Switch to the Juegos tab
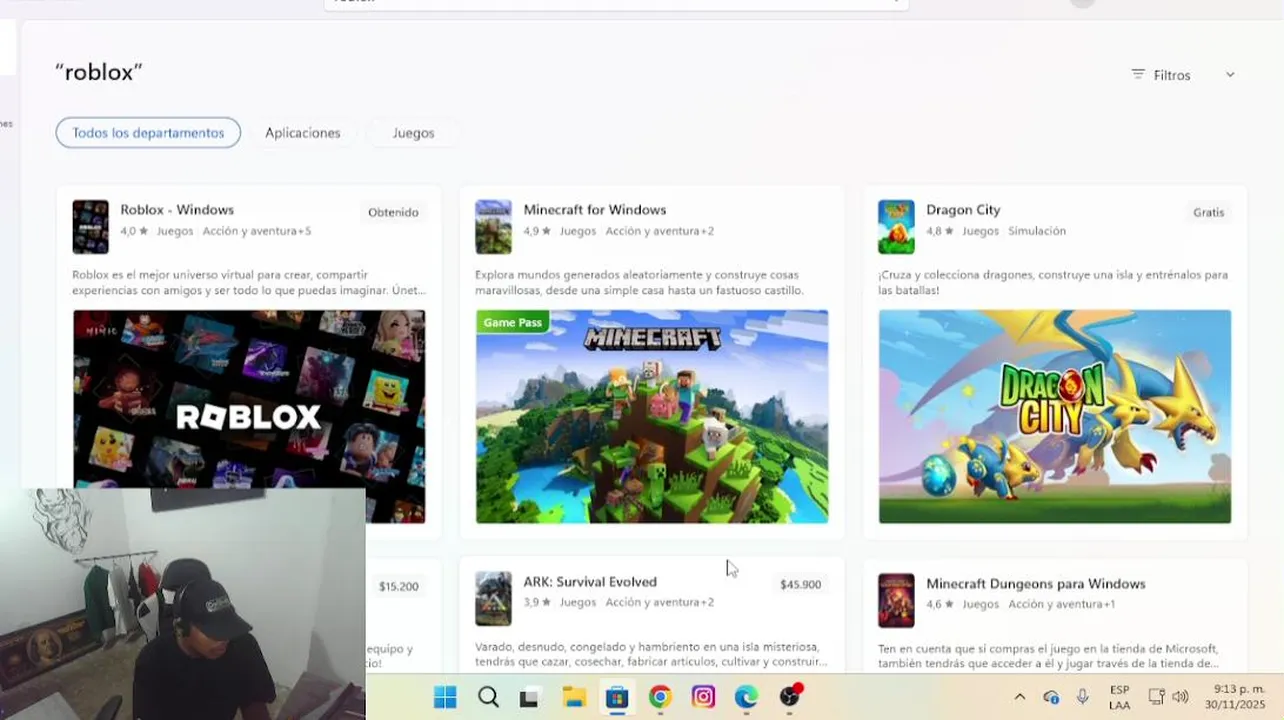This screenshot has width=1284, height=720. (x=413, y=133)
